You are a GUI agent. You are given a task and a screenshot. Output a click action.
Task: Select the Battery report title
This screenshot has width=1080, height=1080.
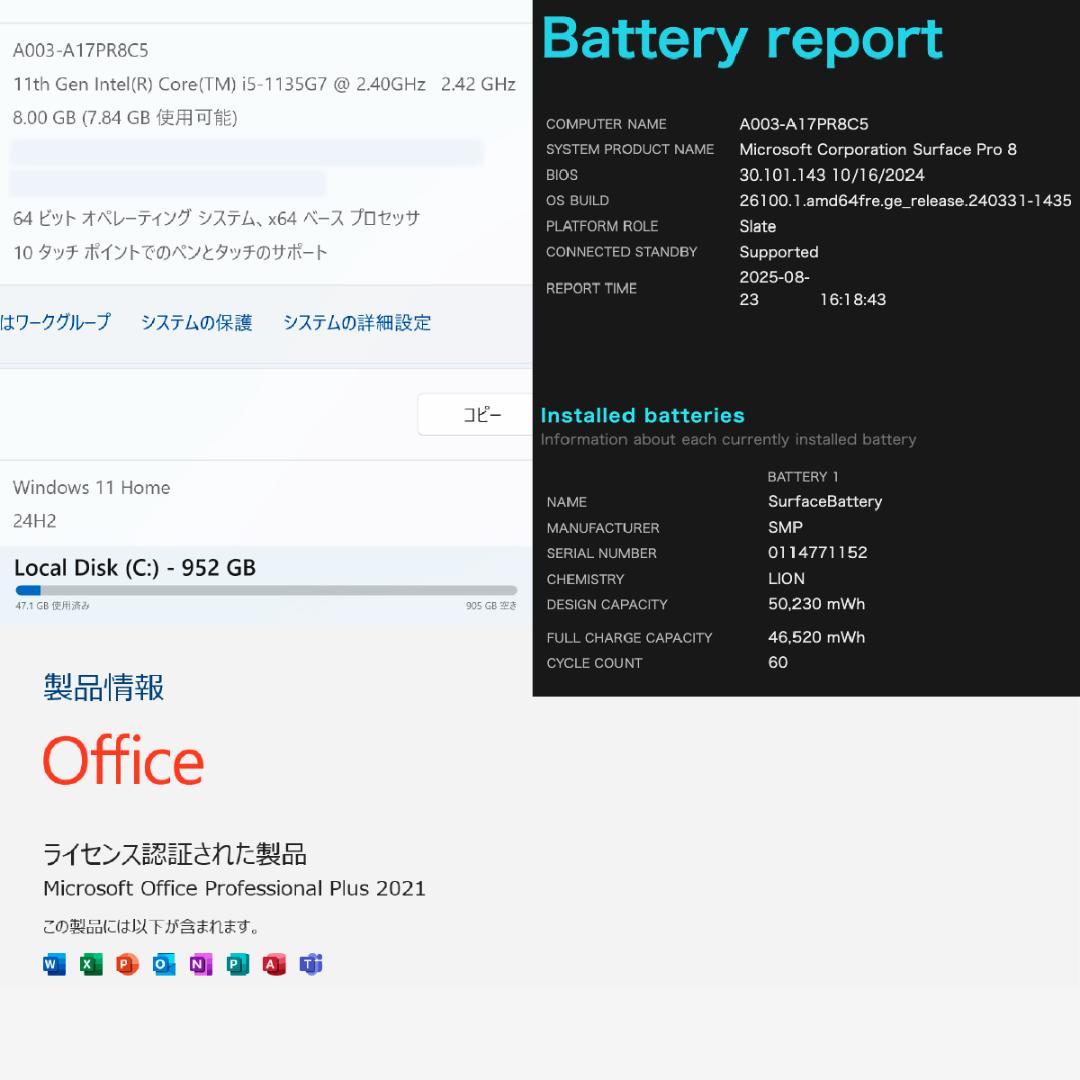click(741, 39)
